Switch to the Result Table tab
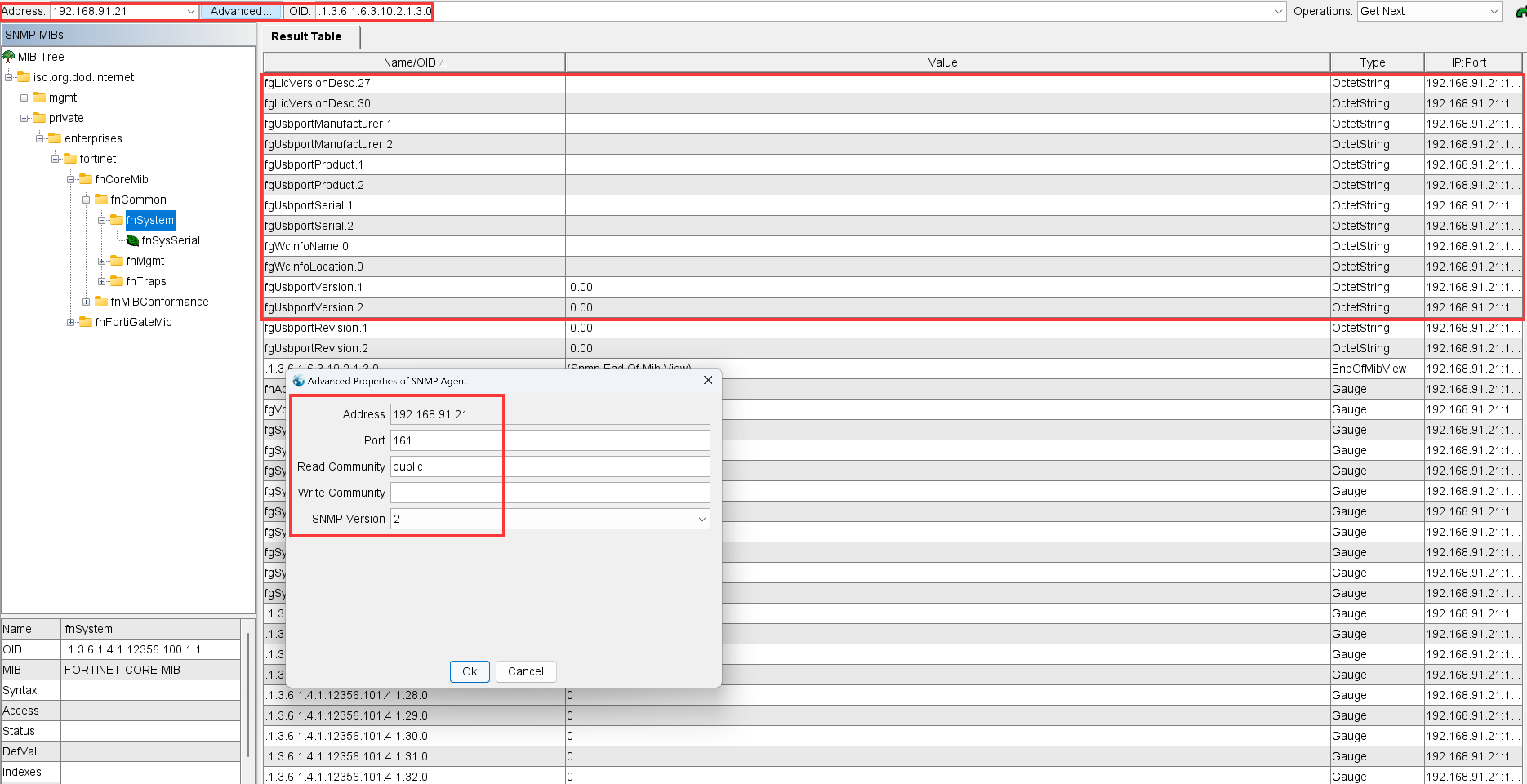Viewport: 1527px width, 784px height. pos(306,37)
